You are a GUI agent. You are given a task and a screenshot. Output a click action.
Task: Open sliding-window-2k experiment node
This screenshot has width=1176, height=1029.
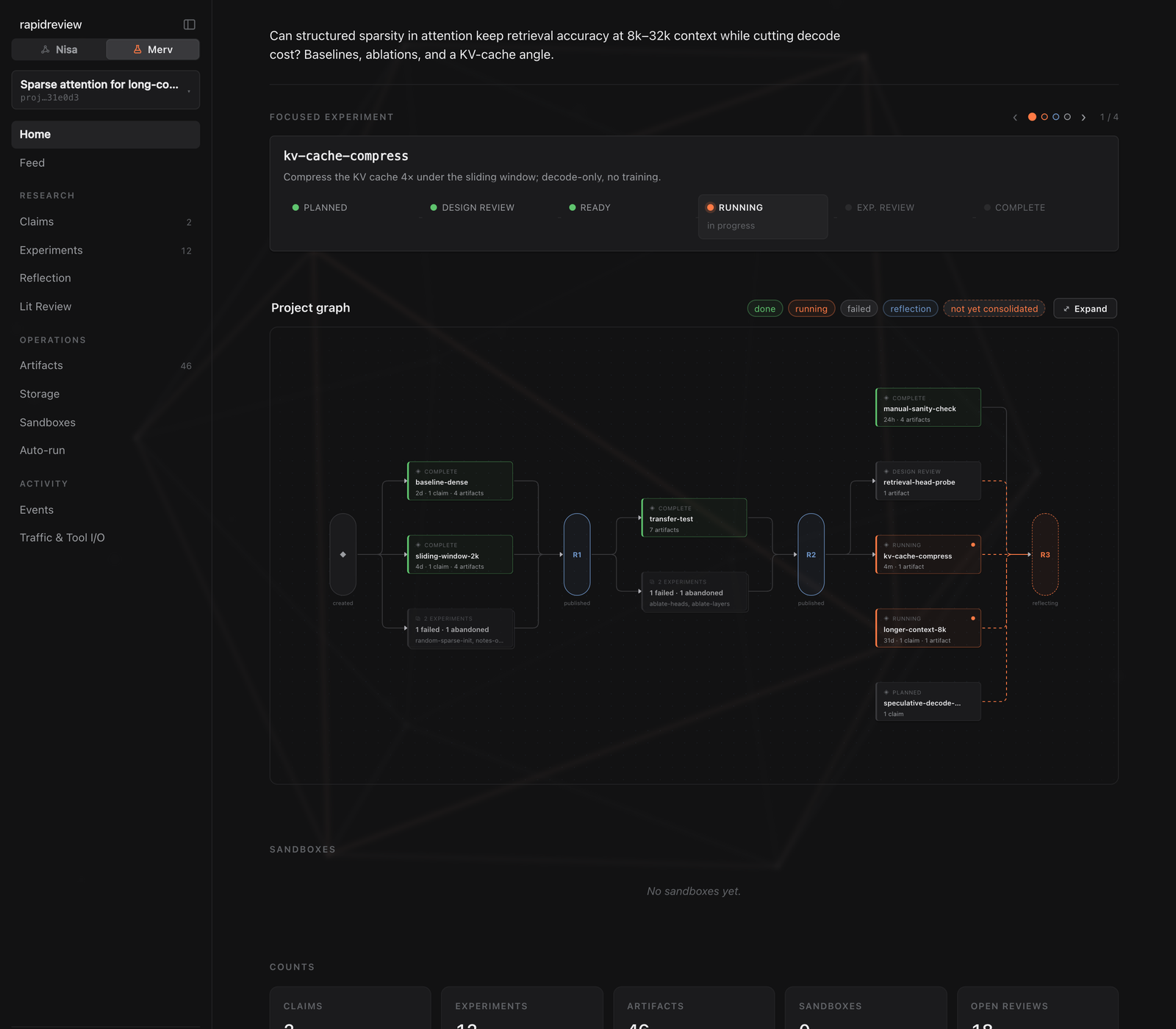tap(460, 554)
